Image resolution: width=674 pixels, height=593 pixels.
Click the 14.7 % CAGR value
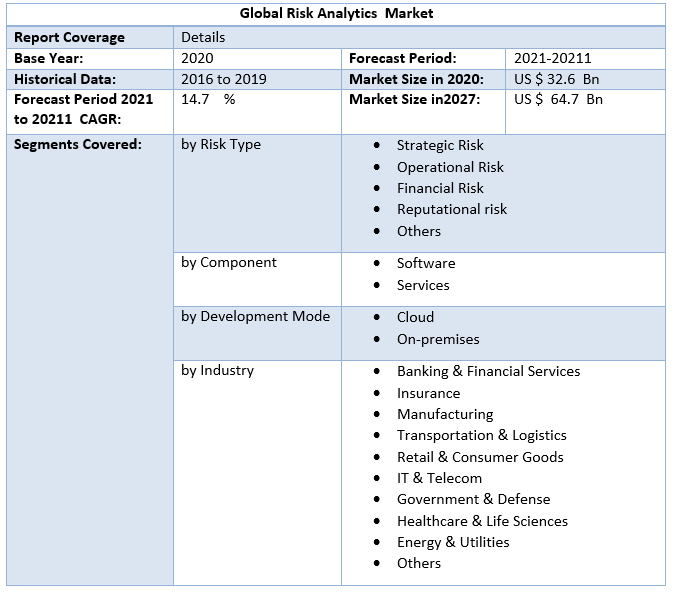pyautogui.click(x=208, y=100)
